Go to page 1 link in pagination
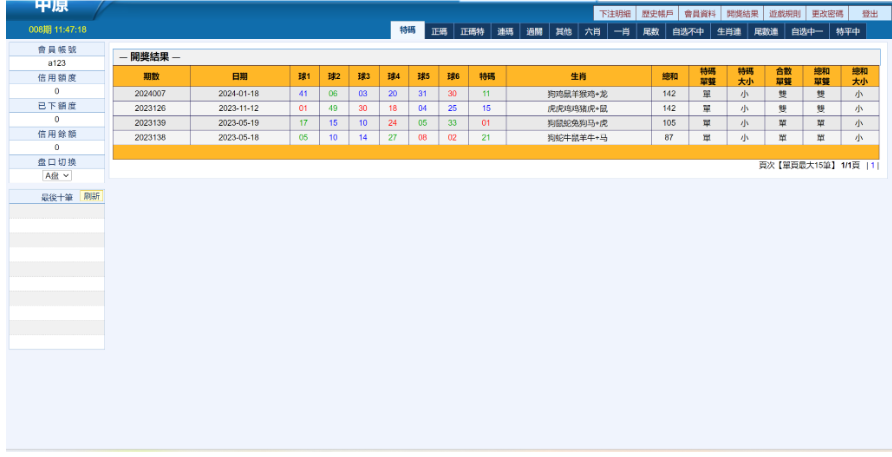The width and height of the screenshot is (892, 457). [873, 165]
